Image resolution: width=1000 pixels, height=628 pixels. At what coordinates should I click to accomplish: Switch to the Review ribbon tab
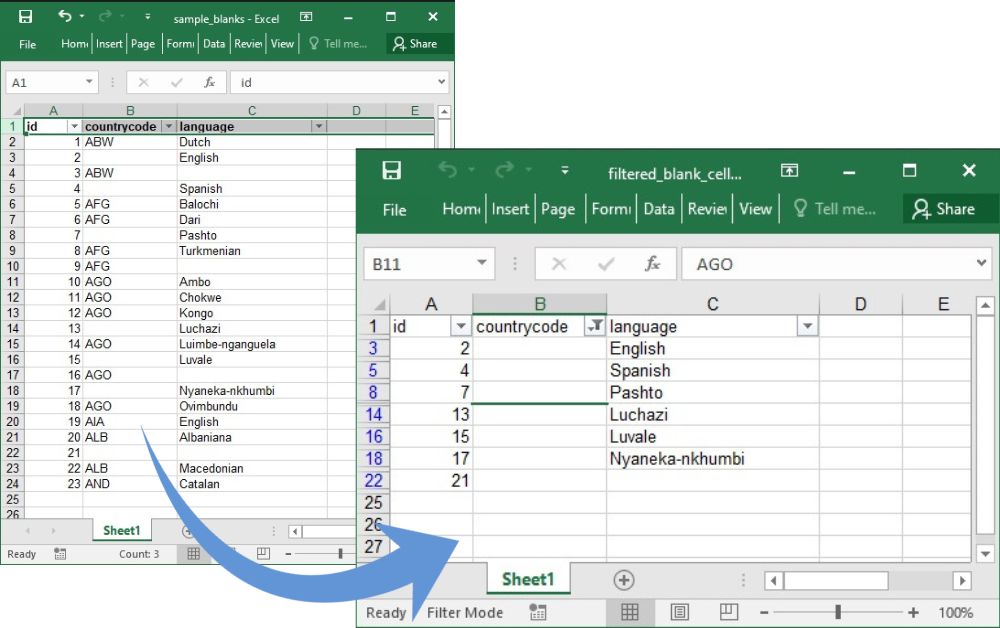pyautogui.click(x=707, y=209)
